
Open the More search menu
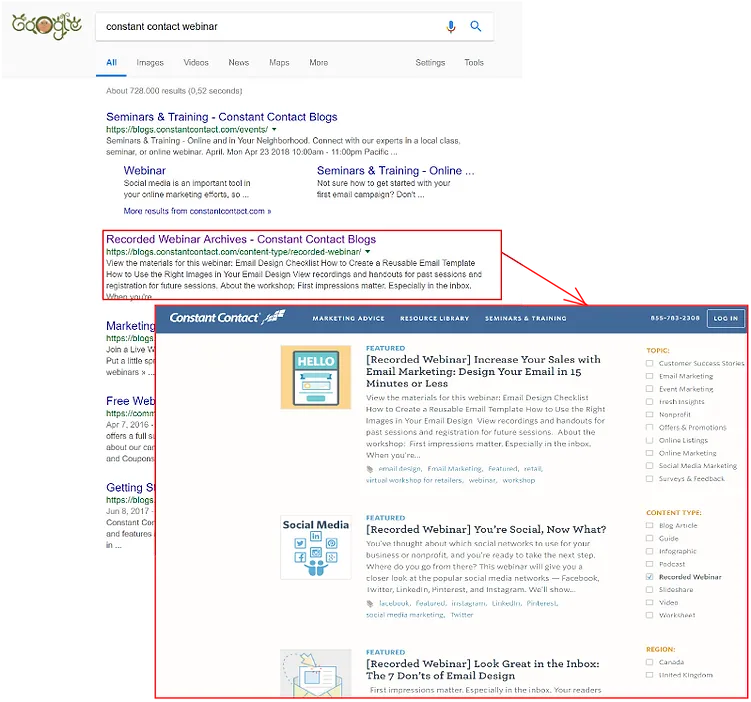pyautogui.click(x=319, y=63)
